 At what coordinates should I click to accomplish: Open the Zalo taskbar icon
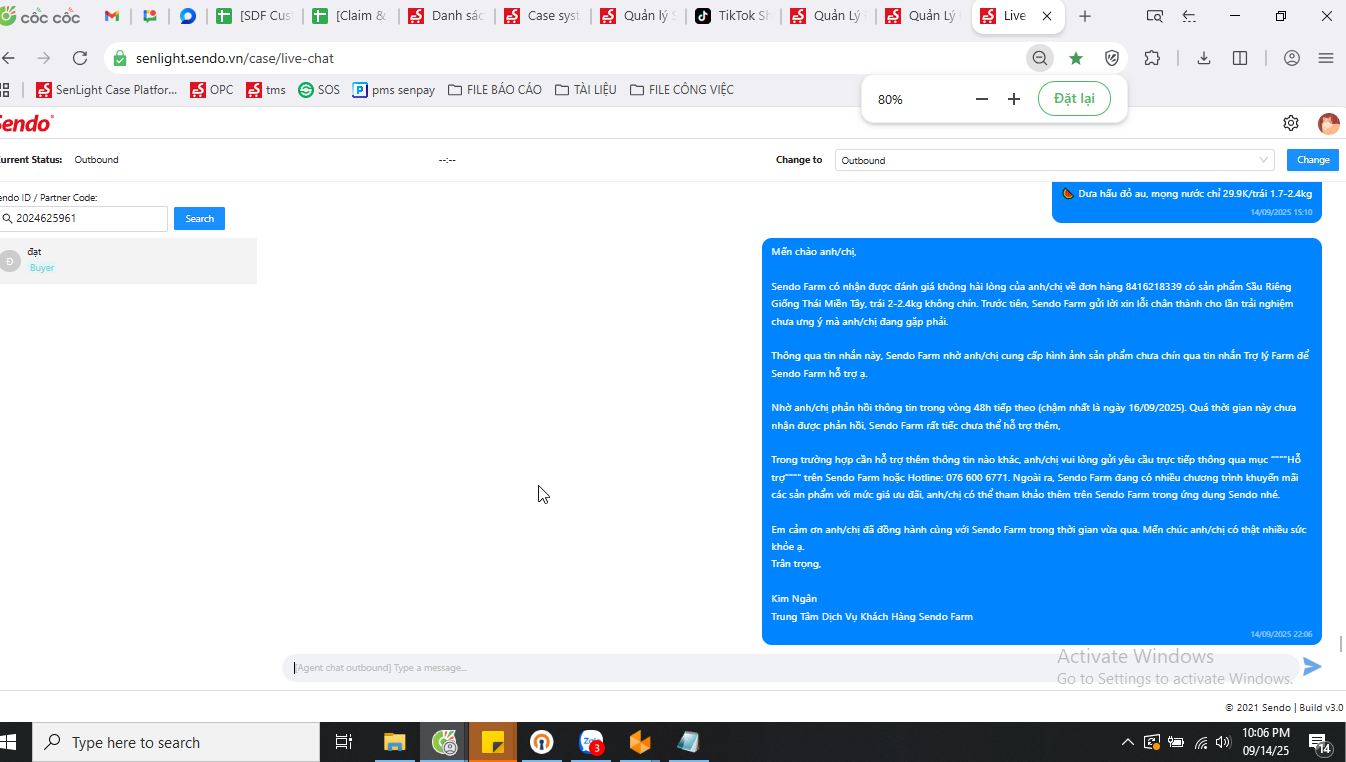point(591,742)
